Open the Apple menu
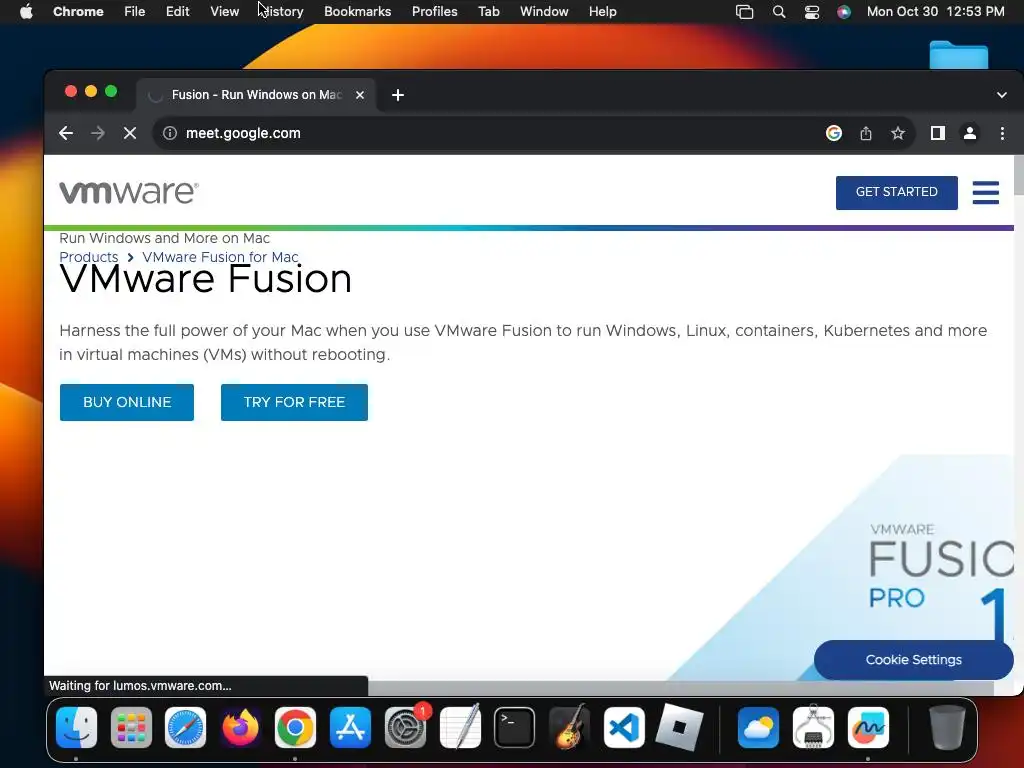 [x=26, y=12]
